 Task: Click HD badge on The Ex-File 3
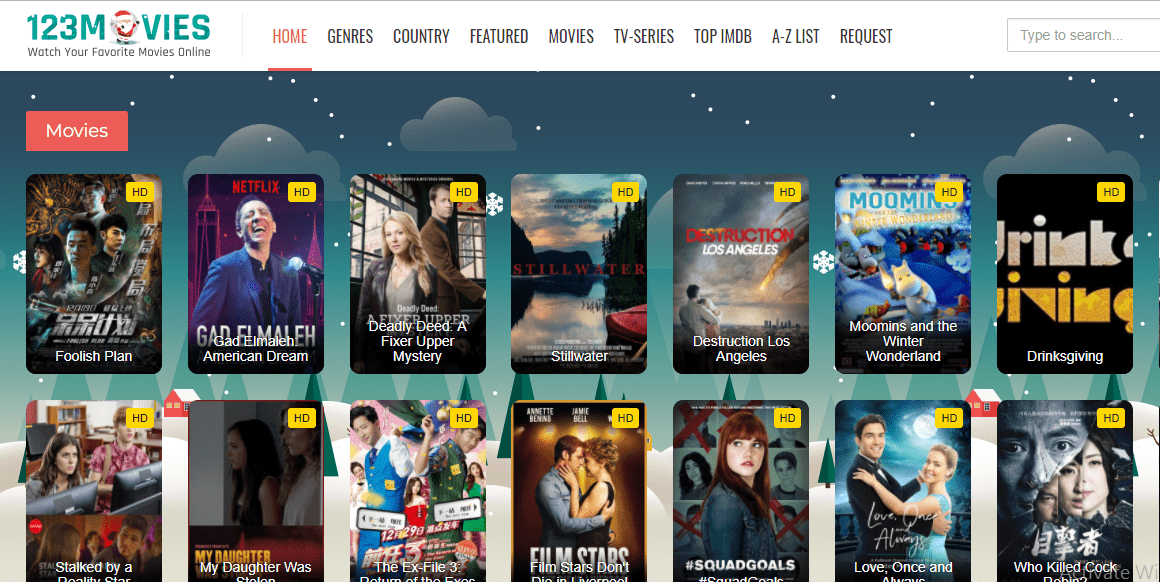pyautogui.click(x=464, y=419)
